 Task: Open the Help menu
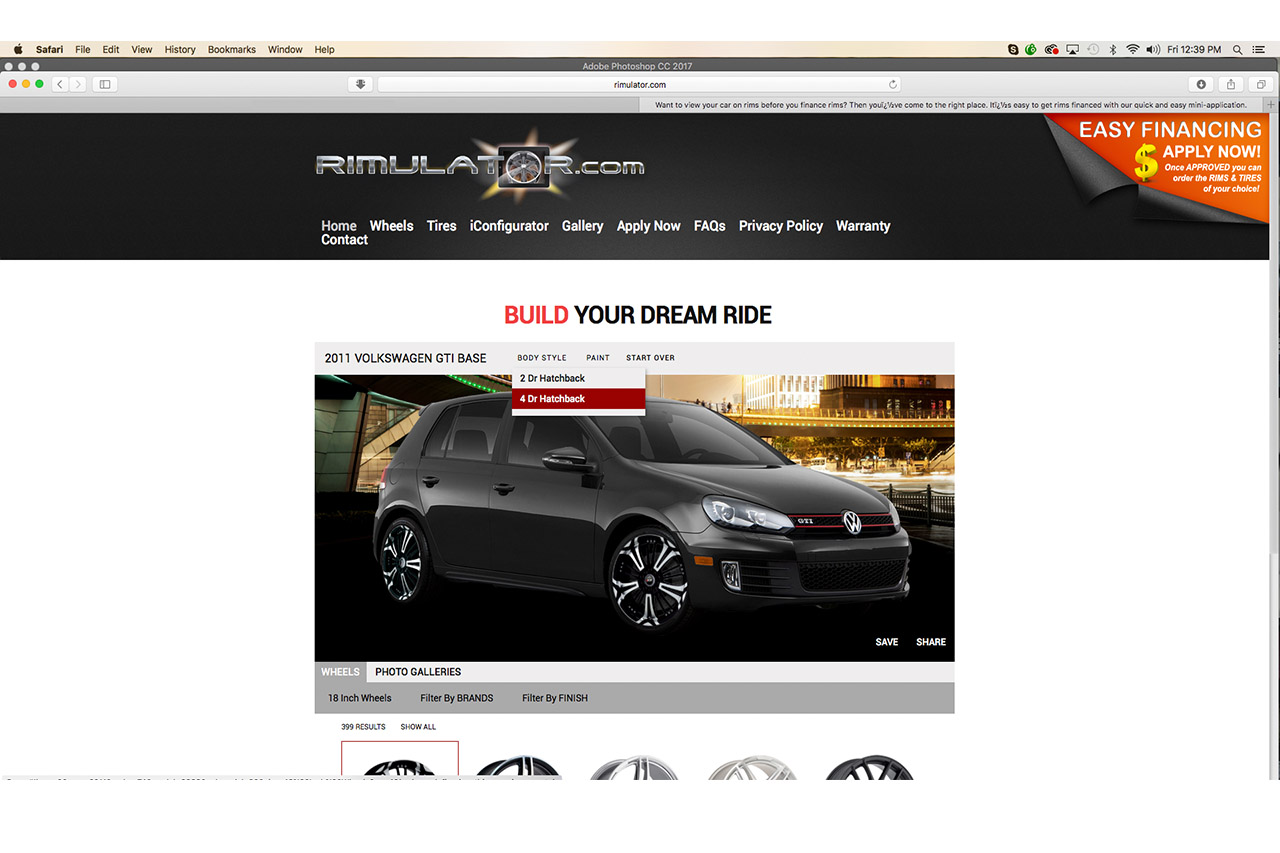[x=324, y=49]
